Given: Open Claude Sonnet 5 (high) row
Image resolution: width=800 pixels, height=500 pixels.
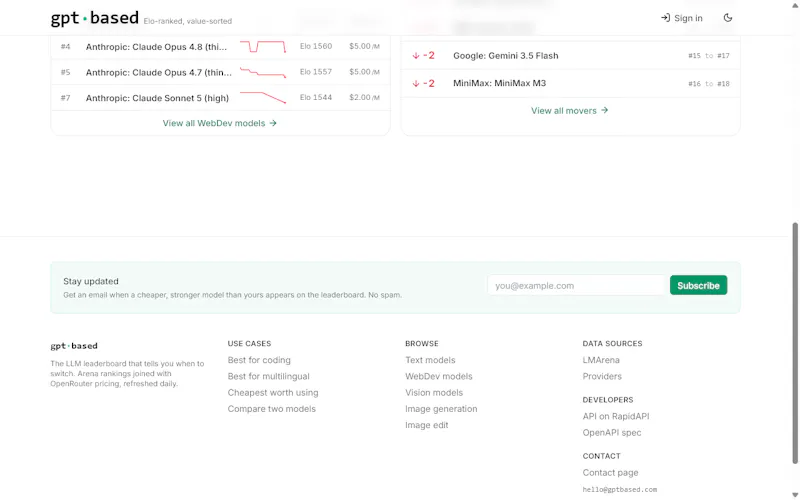Looking at the screenshot, I should (220, 97).
